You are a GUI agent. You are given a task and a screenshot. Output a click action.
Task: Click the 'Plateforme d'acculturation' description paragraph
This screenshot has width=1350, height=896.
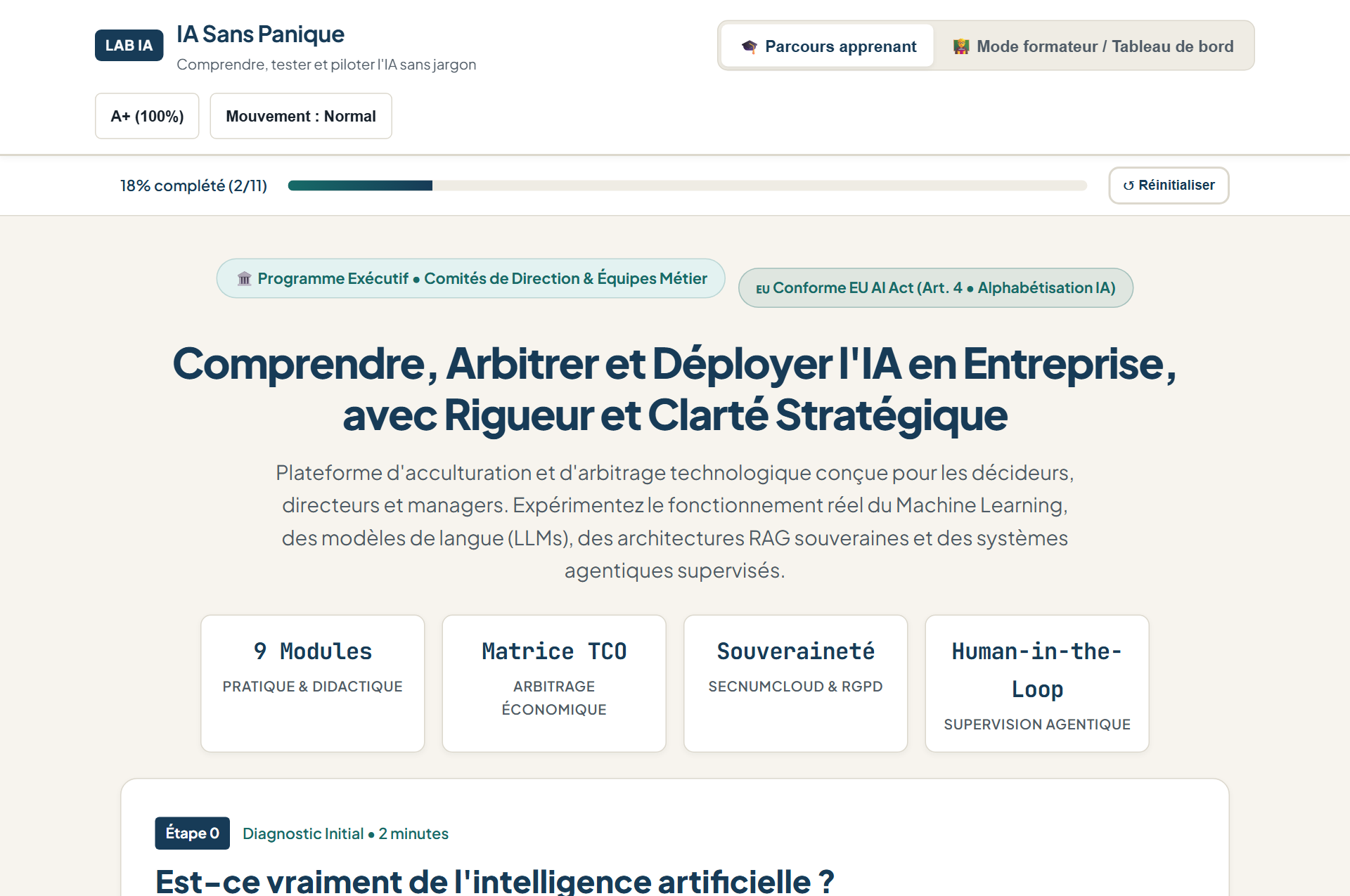tap(675, 521)
